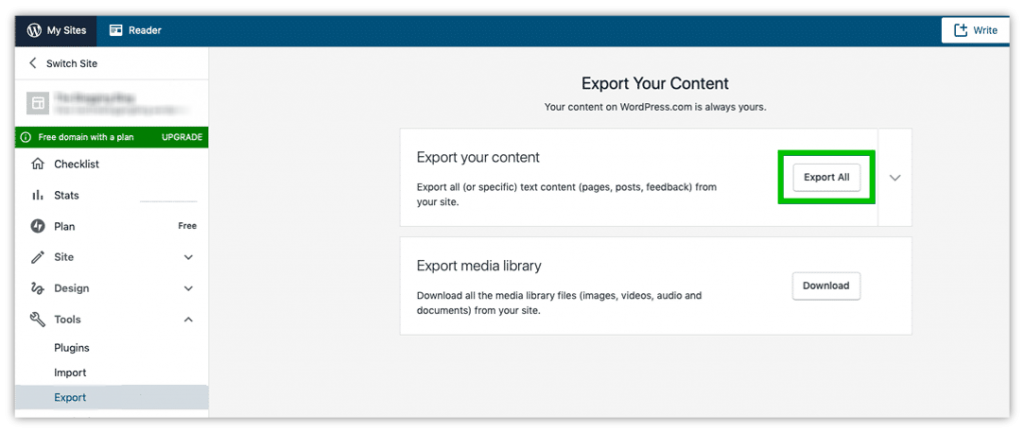Click the 'Export media library' heading

479,266
